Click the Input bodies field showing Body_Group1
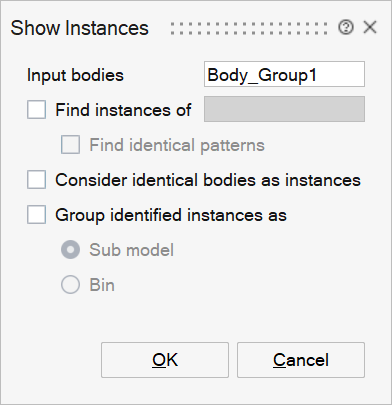Screen dimensions: 392x405 click(x=284, y=74)
